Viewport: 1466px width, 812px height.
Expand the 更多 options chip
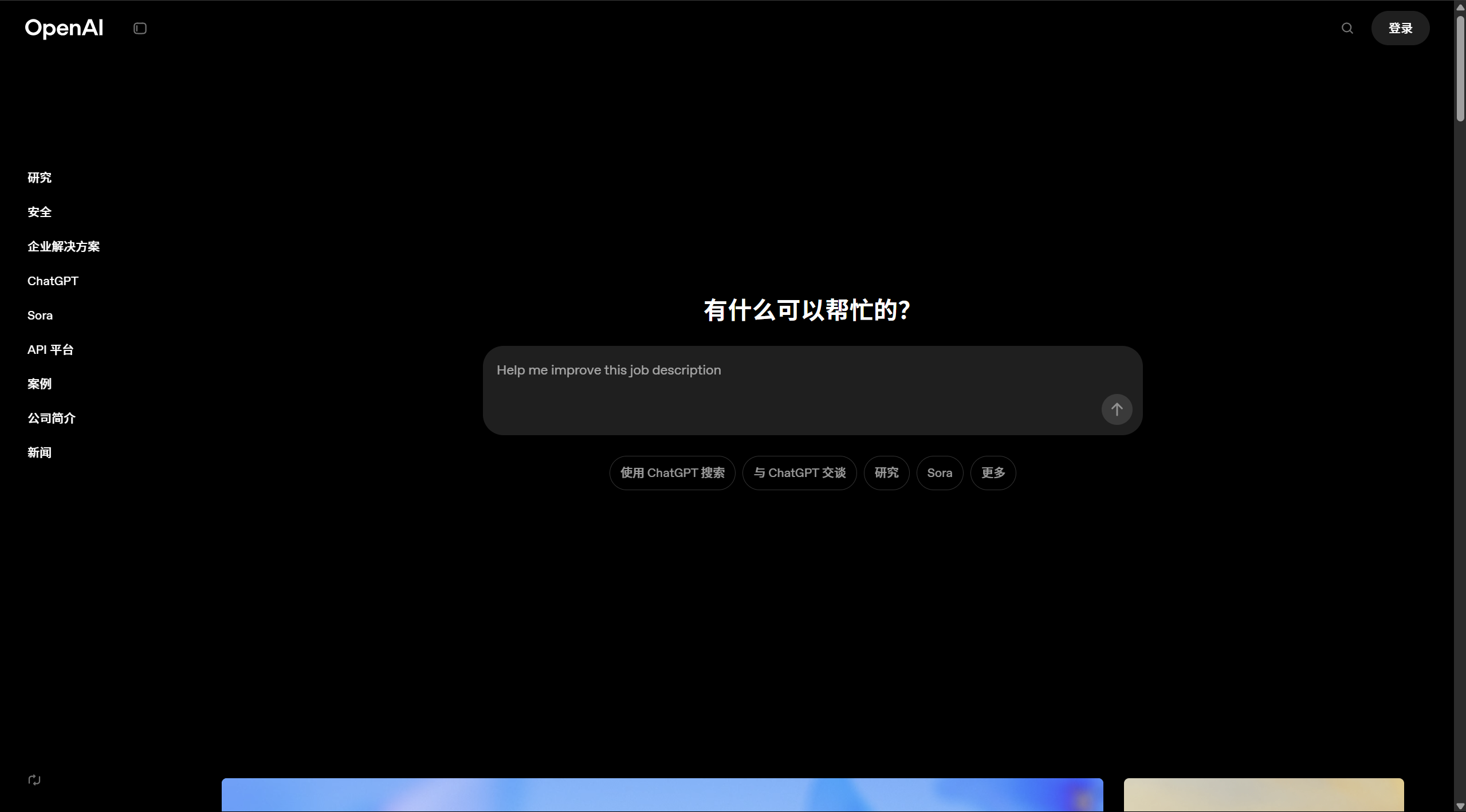(x=993, y=473)
